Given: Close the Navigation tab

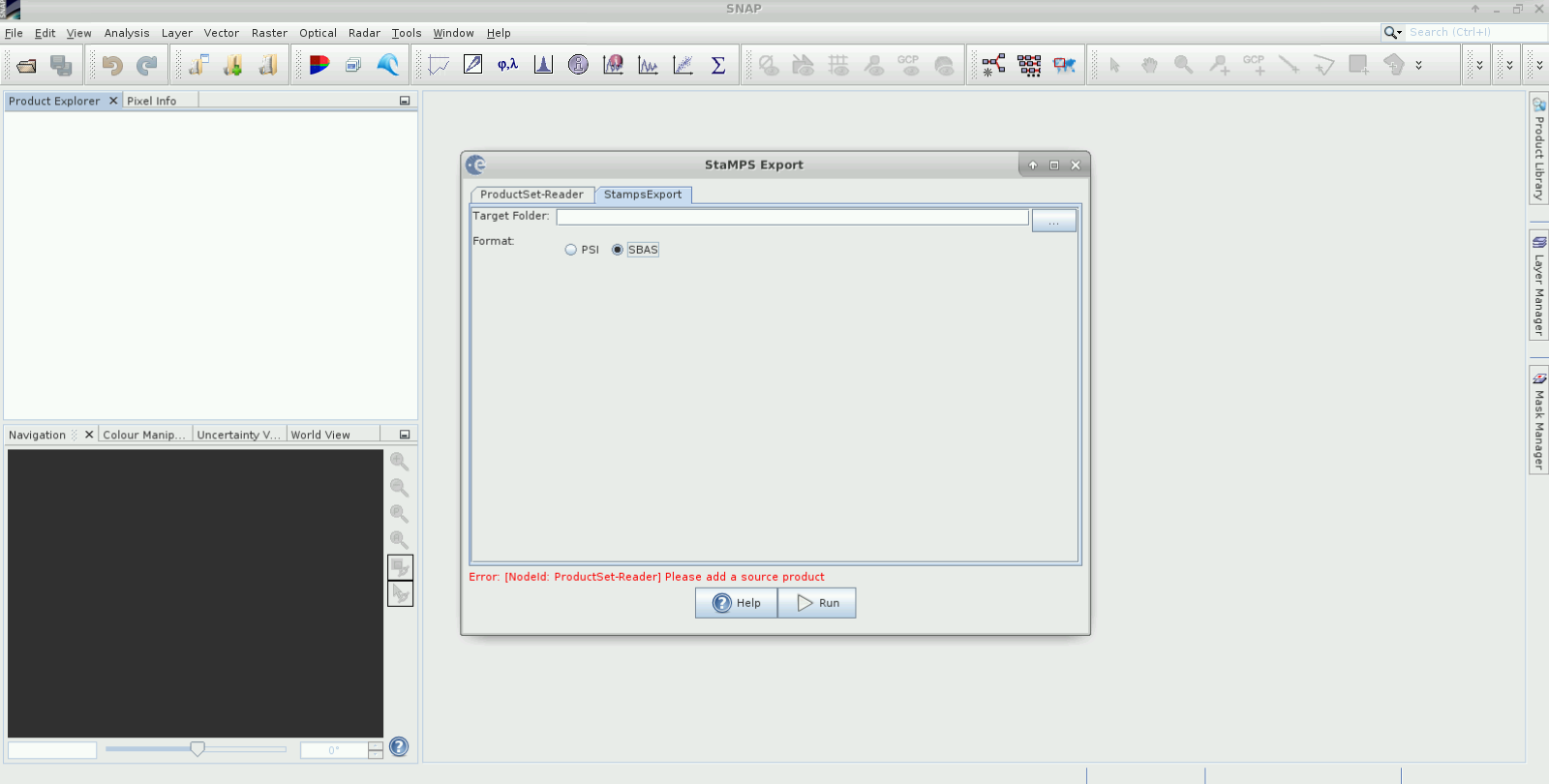Looking at the screenshot, I should point(89,435).
